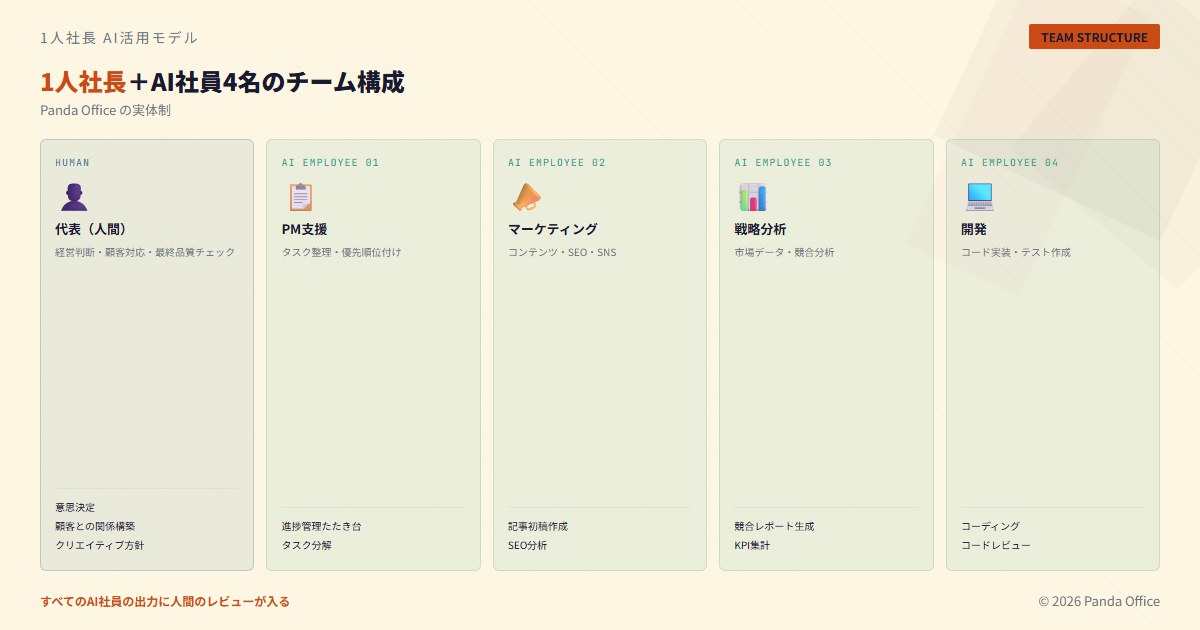Click the 進捗管理たたき台 task item
Viewport: 1200px width, 630px height.
pos(321,526)
